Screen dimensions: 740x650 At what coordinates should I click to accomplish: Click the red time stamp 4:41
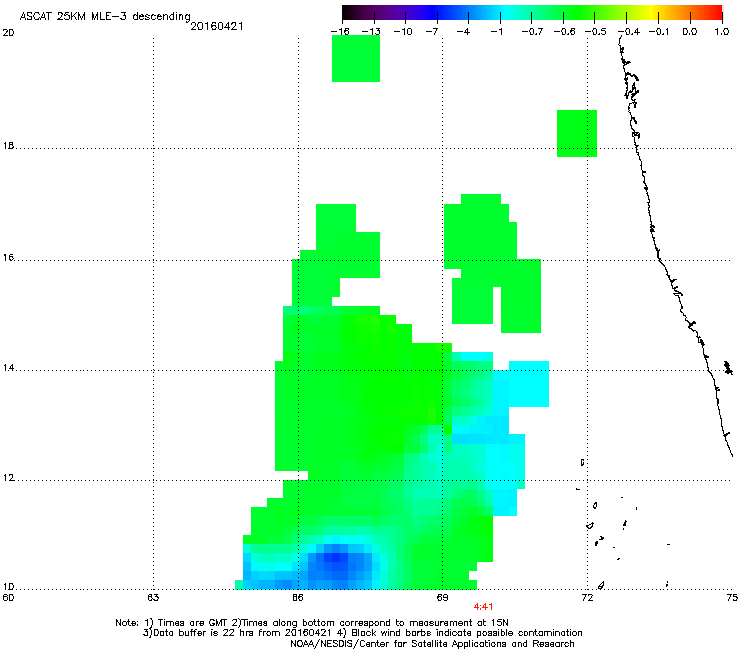tap(483, 607)
